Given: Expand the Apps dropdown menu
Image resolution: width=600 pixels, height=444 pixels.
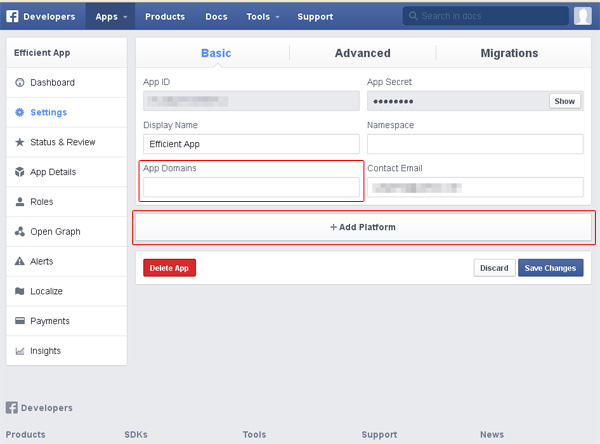Looking at the screenshot, I should (x=110, y=16).
